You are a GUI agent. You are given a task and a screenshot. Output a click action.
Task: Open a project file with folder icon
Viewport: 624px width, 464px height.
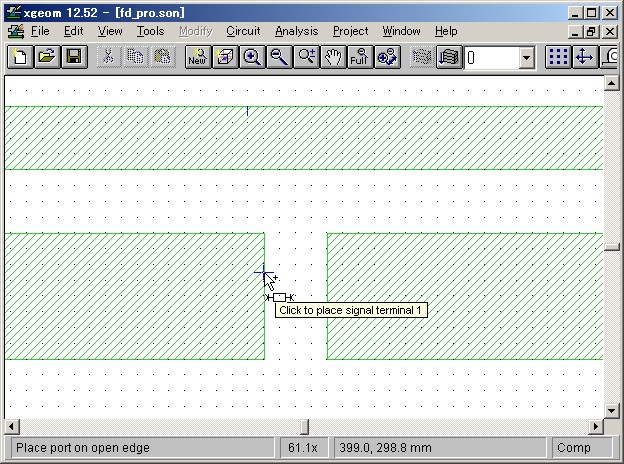coord(47,57)
